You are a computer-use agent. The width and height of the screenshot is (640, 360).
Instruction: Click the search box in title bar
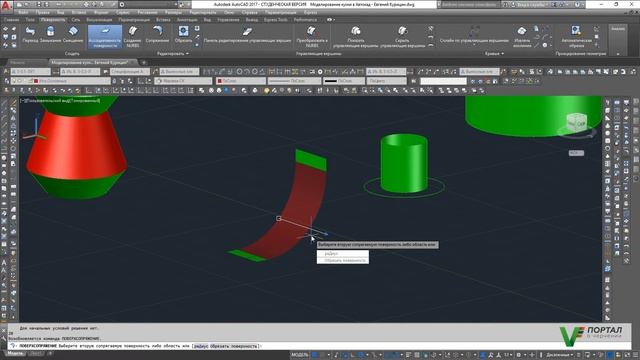(469, 4)
